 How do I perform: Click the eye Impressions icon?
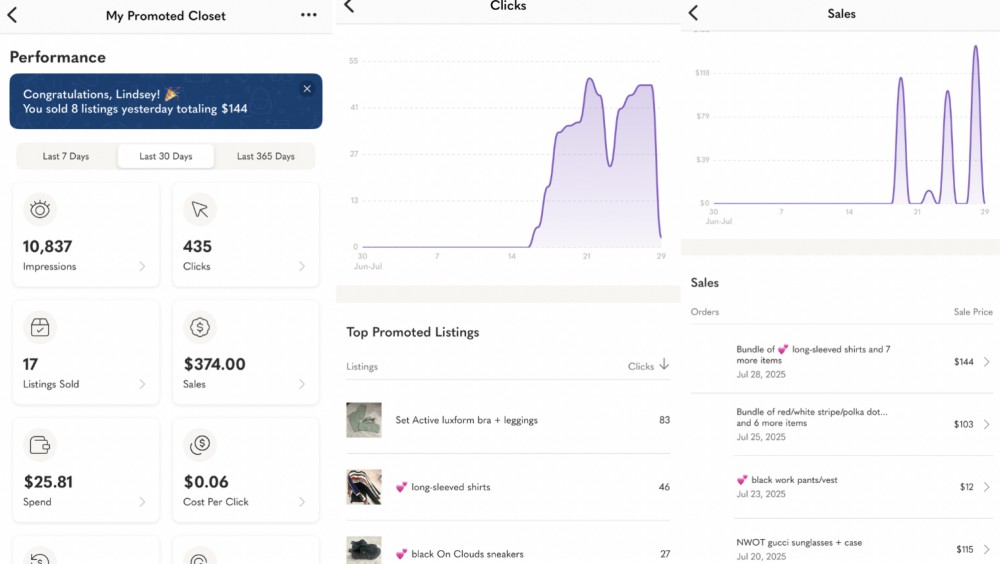point(40,209)
